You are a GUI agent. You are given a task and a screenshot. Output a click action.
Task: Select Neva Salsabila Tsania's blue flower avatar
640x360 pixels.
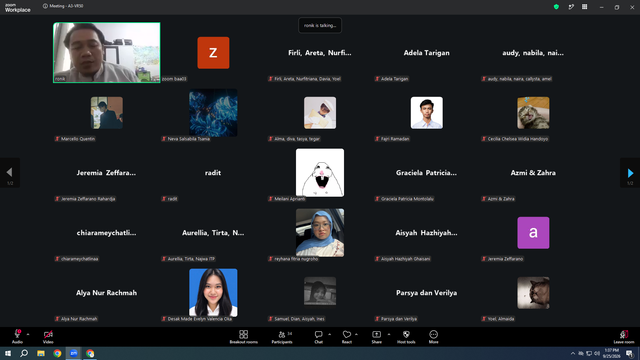[x=213, y=113]
